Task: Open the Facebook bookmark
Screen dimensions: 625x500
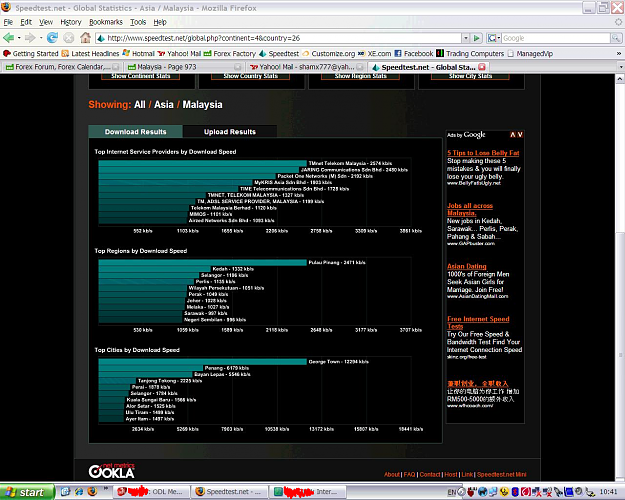Action: (x=413, y=53)
